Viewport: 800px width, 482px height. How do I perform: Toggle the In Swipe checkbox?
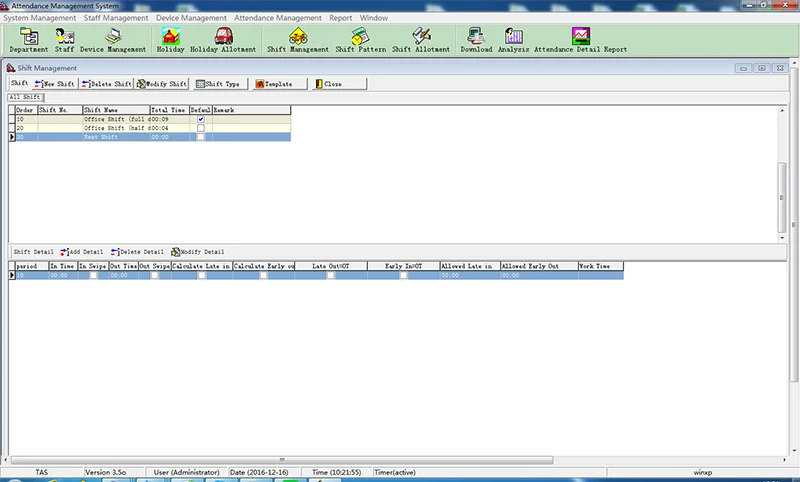93,275
